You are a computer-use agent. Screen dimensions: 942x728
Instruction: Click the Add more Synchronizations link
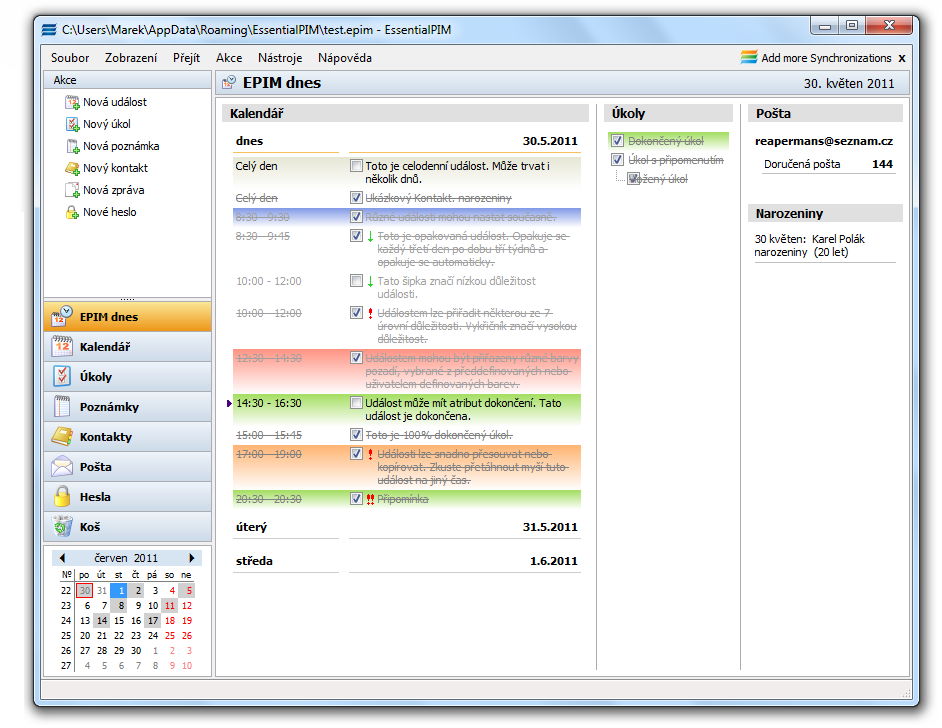(x=826, y=58)
